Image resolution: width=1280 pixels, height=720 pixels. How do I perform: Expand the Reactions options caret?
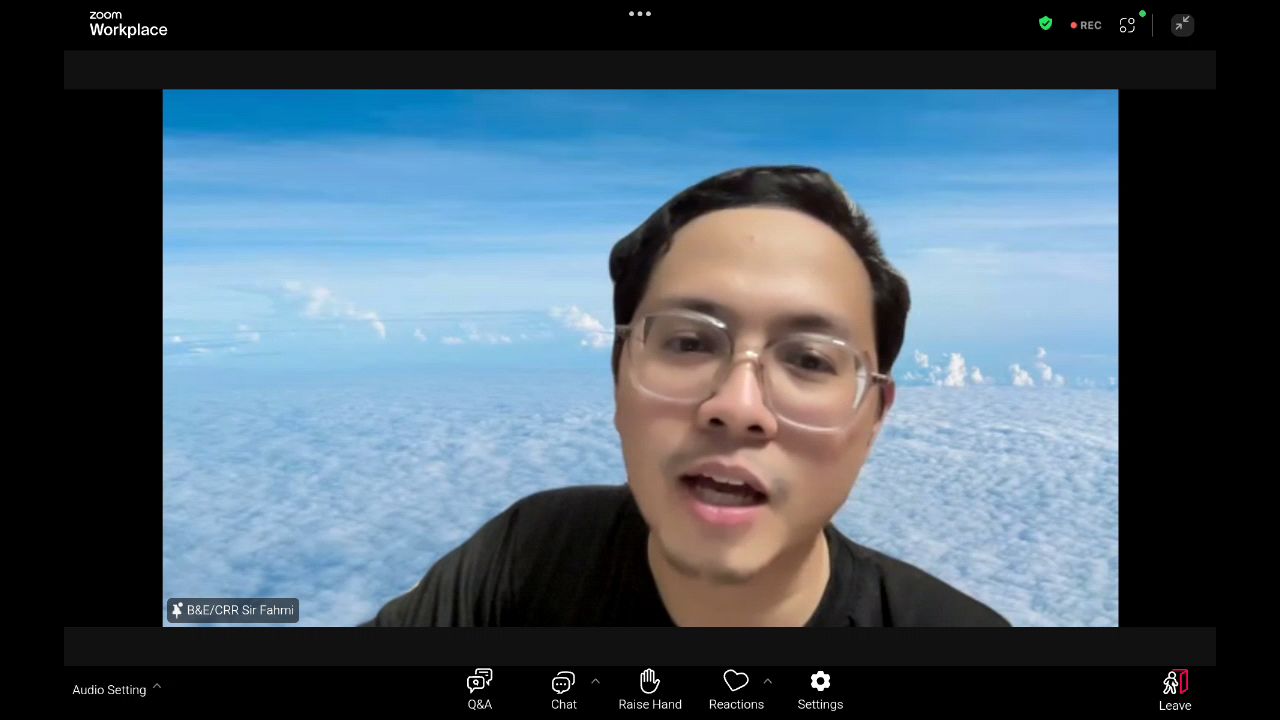(x=767, y=681)
